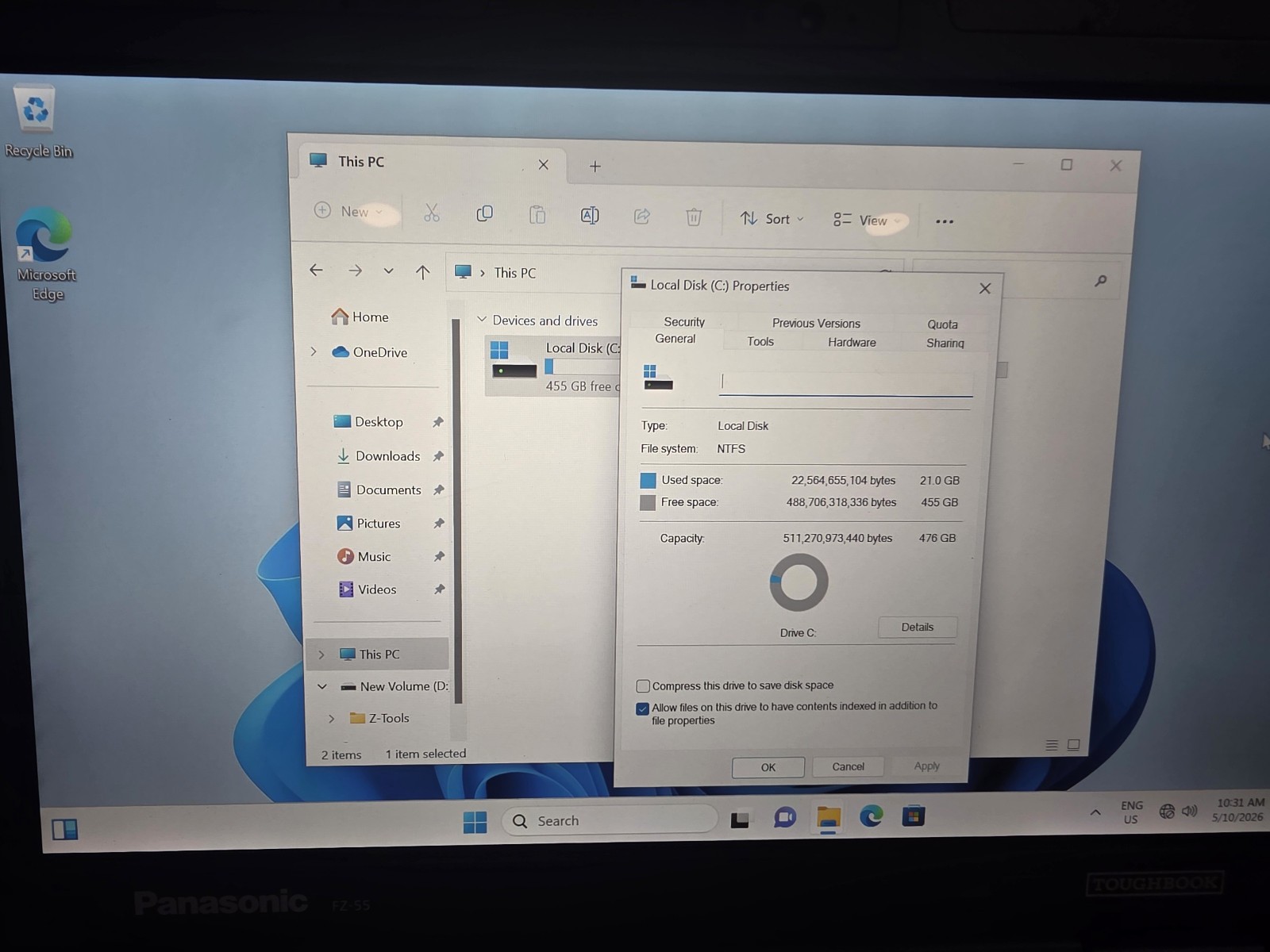The height and width of the screenshot is (952, 1270).
Task: Switch to large icons view in status bar
Action: (1074, 745)
